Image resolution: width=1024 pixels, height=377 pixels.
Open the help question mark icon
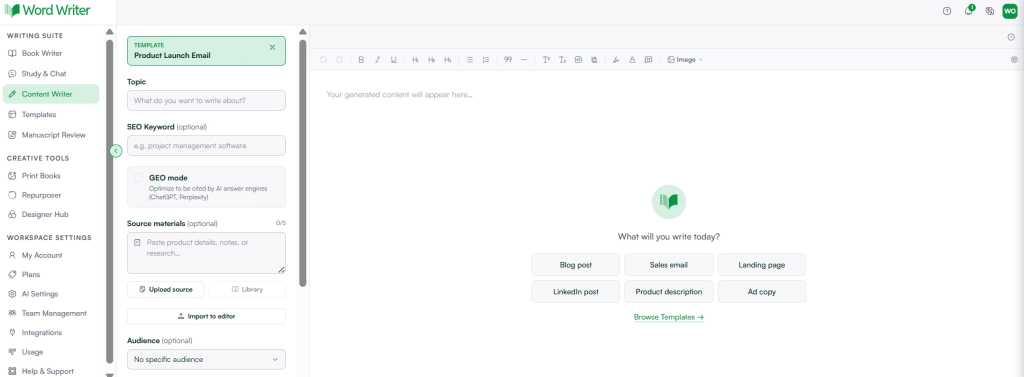(x=947, y=11)
